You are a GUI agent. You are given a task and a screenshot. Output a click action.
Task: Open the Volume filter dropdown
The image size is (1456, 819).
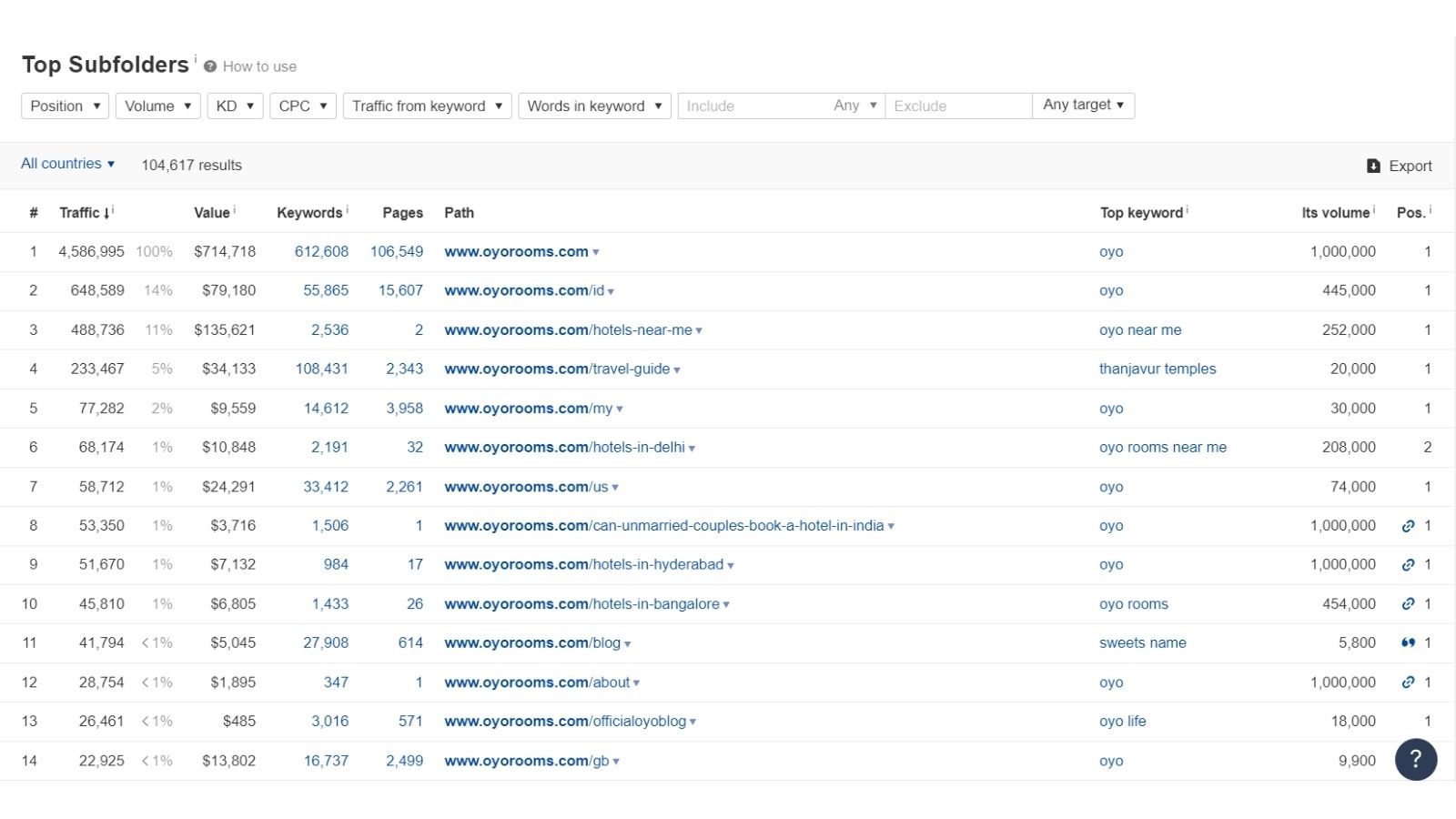158,106
